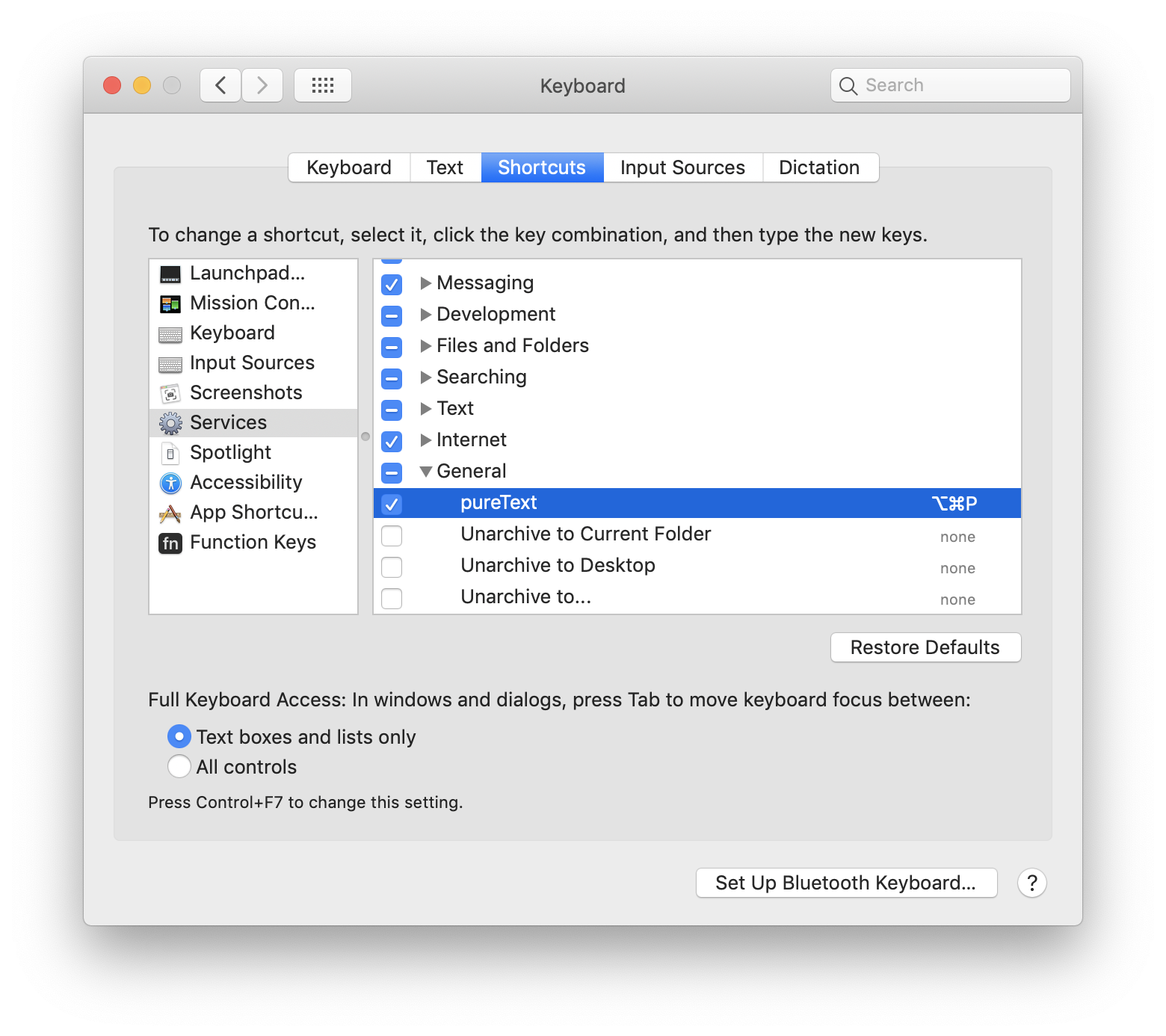
Task: Click Set Up Bluetooth Keyboard
Action: coord(845,883)
